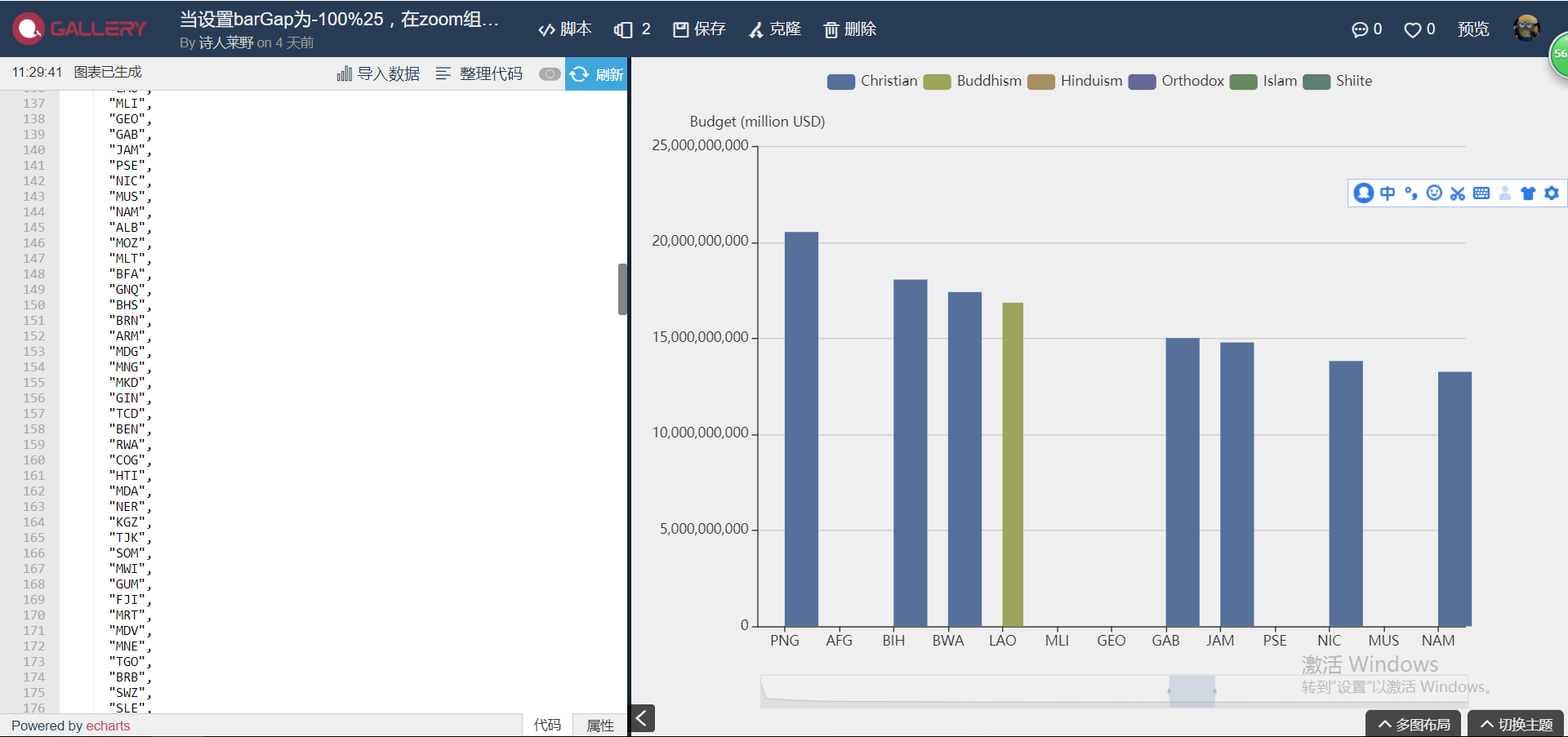Image resolution: width=1568 pixels, height=737 pixels.
Task: Expand the 切换主题 menu at bottom right
Action: pos(1515,723)
